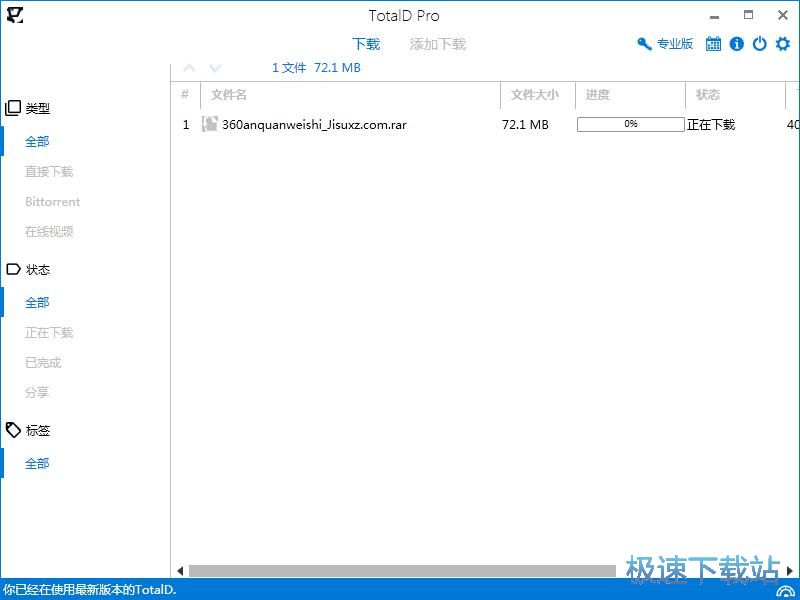
Task: Filter by 直接下载 type
Action: (49, 171)
